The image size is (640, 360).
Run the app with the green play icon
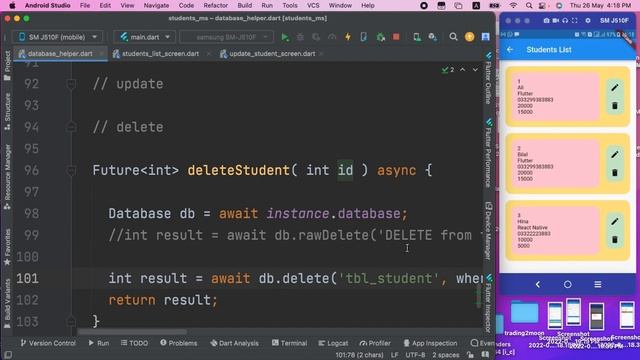(x=285, y=37)
